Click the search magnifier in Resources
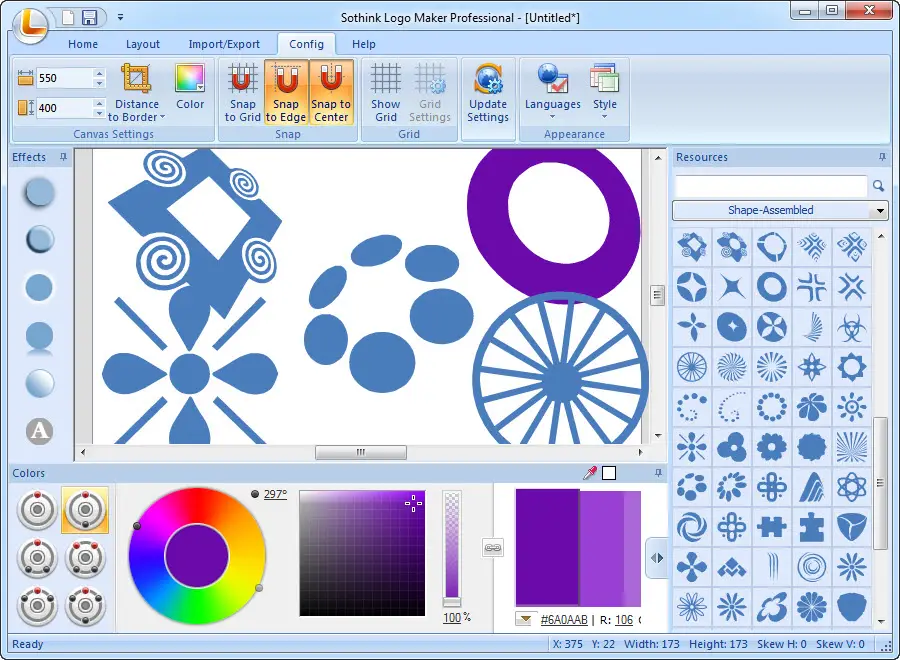900x660 pixels. 878,186
